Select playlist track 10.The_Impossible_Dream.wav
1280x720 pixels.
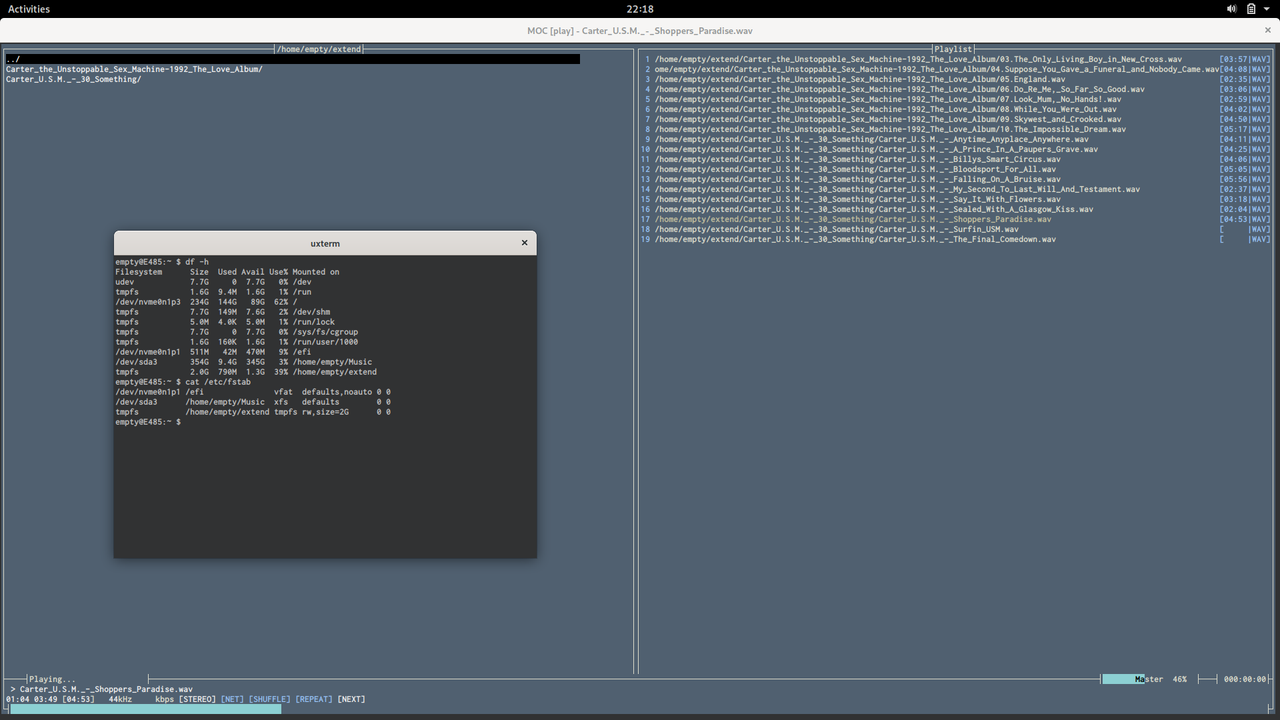point(890,129)
